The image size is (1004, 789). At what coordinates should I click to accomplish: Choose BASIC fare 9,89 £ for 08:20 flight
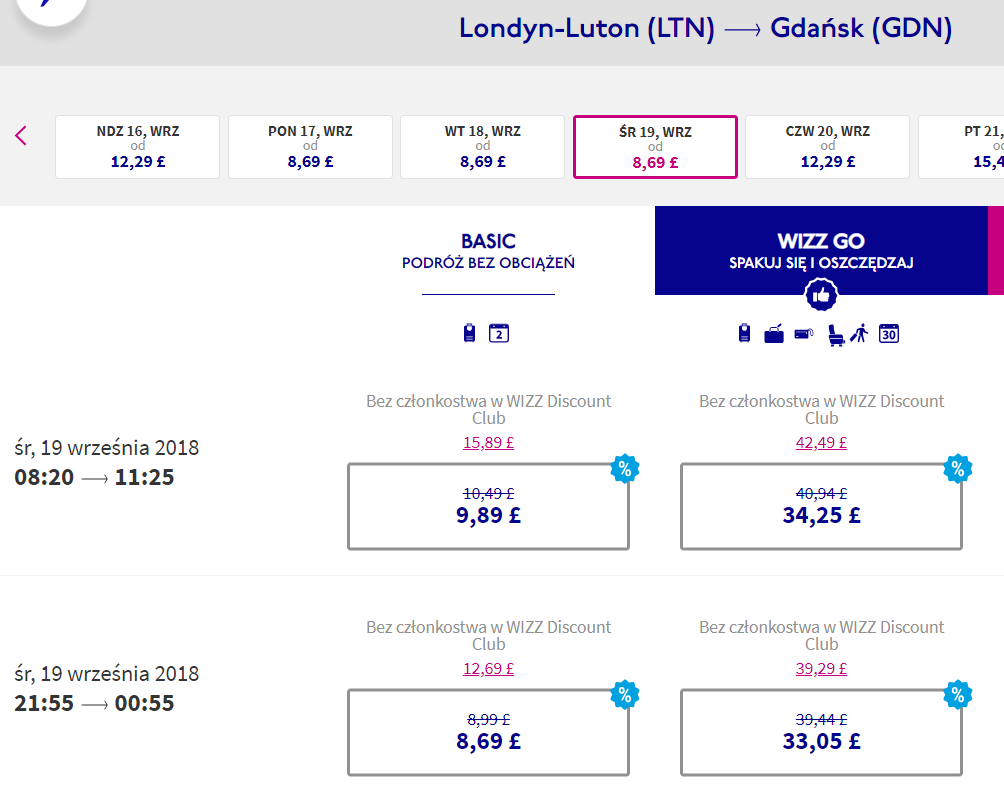coord(489,507)
